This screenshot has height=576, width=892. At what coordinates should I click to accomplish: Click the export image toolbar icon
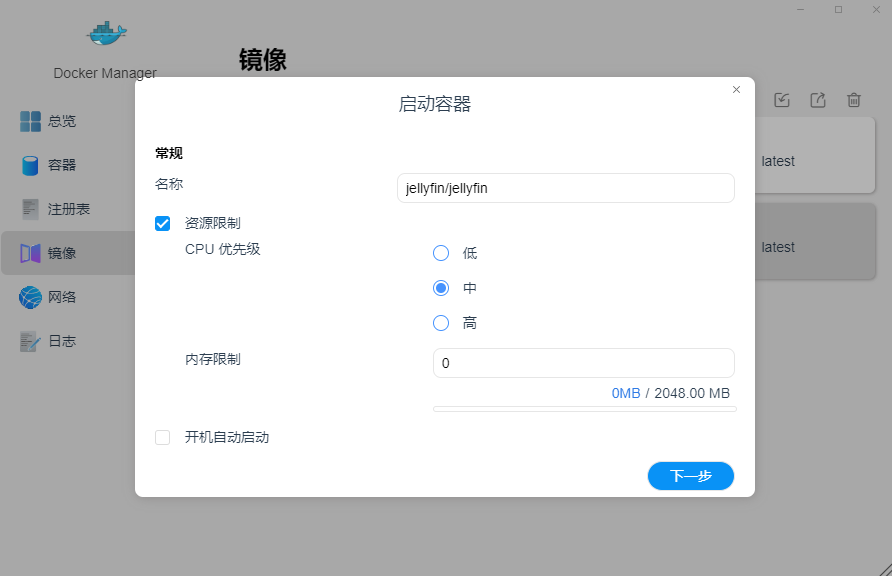pyautogui.click(x=818, y=100)
